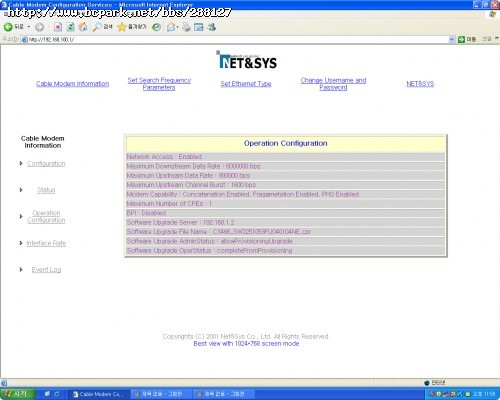Screen dimensions: 500x400
Task: Select the Modem Capability row
Action: click(x=285, y=194)
